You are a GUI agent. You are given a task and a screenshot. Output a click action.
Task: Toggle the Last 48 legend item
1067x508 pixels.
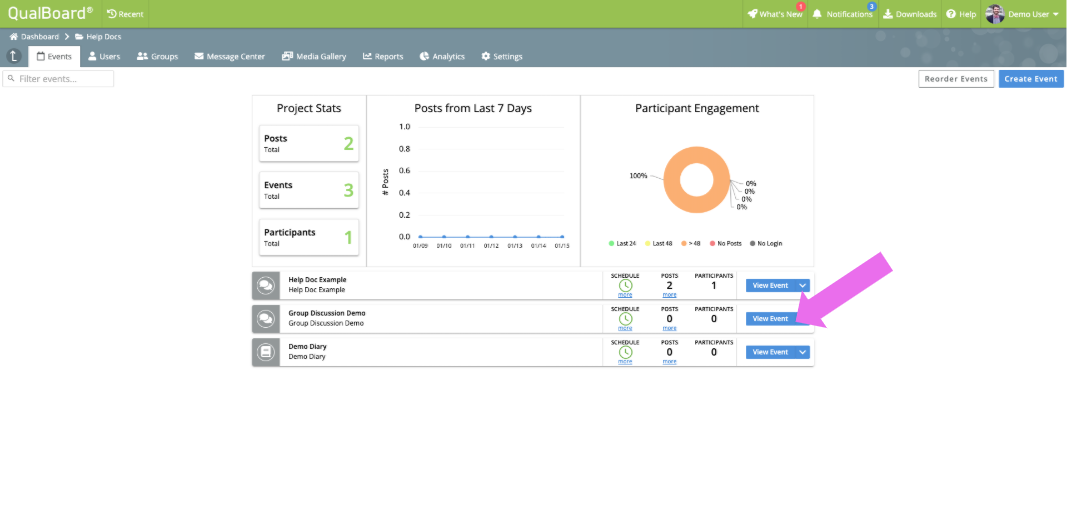[658, 243]
